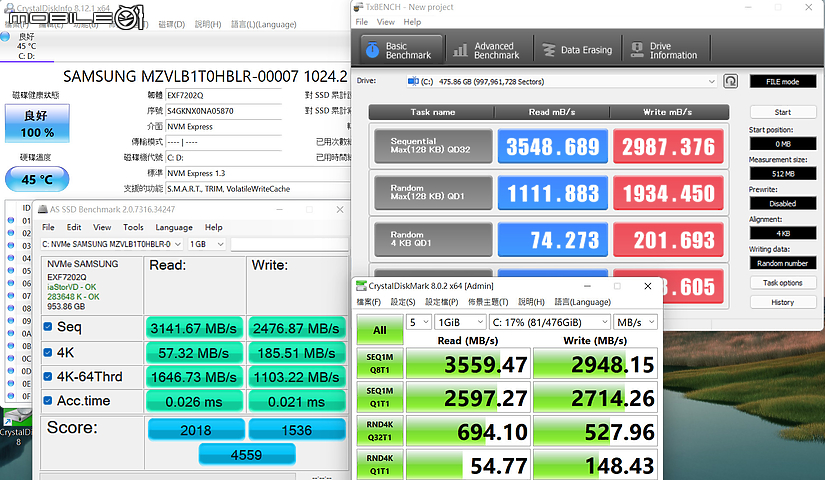This screenshot has height=480, width=825.
Task: Click Prewrite Disabled field
Action: pos(782,203)
